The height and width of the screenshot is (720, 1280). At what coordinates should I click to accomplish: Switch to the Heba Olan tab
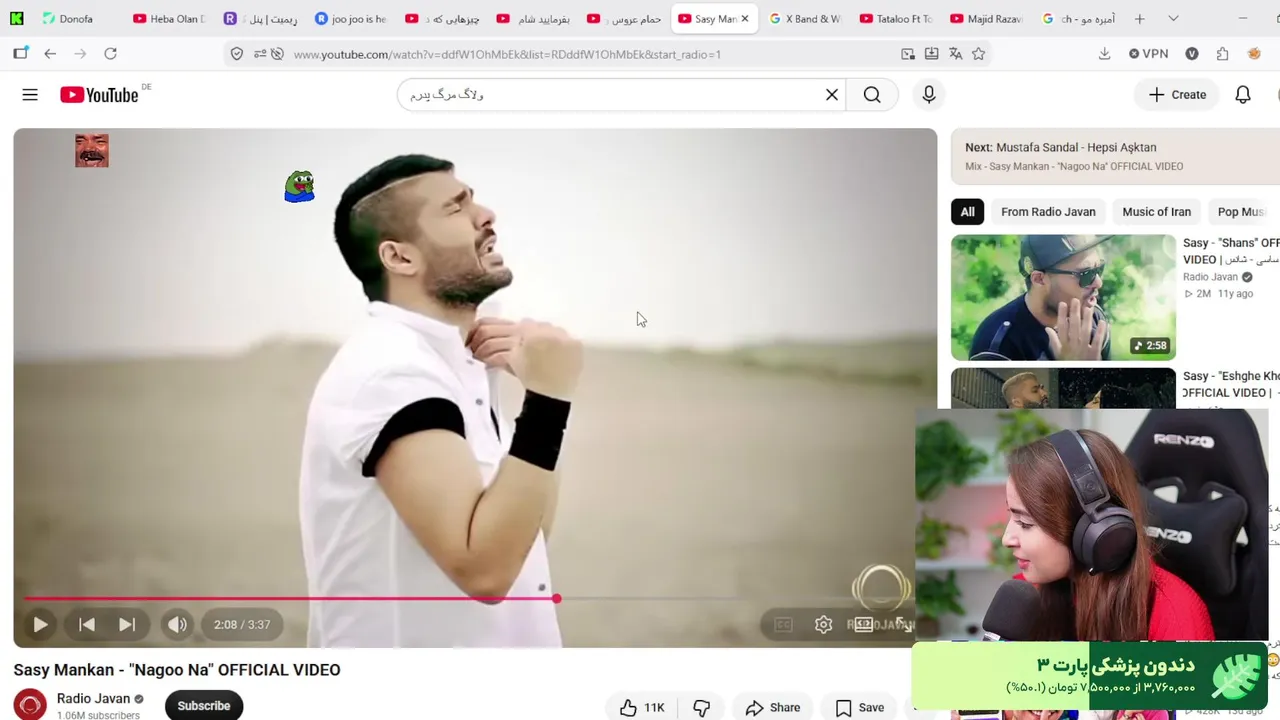coord(168,19)
